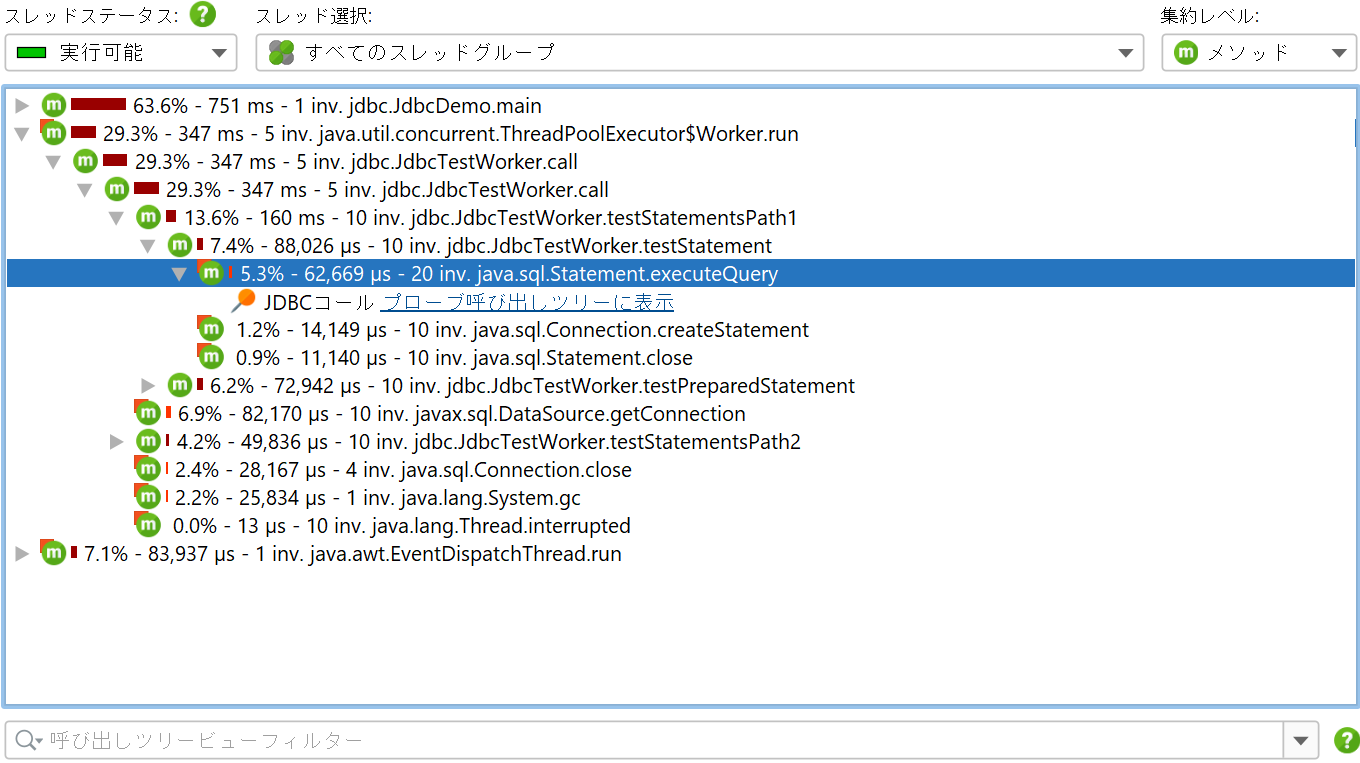The width and height of the screenshot is (1360, 763).
Task: Click method icon of ThreadPoolExecutor$Worker.run
Action: 53,133
